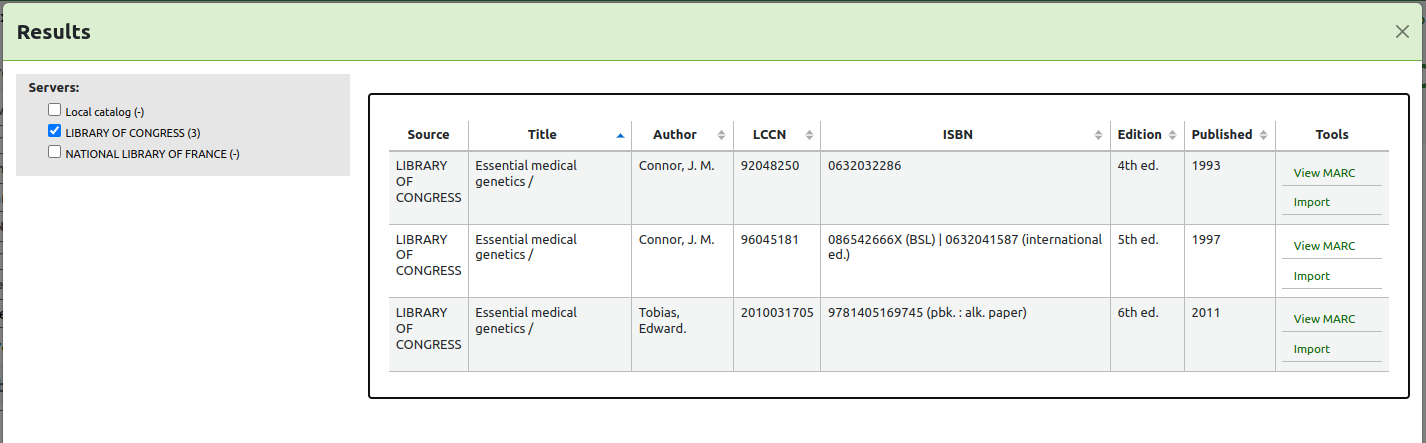Click the LCCN column sort icon
This screenshot has height=443, width=1426.
(x=809, y=135)
